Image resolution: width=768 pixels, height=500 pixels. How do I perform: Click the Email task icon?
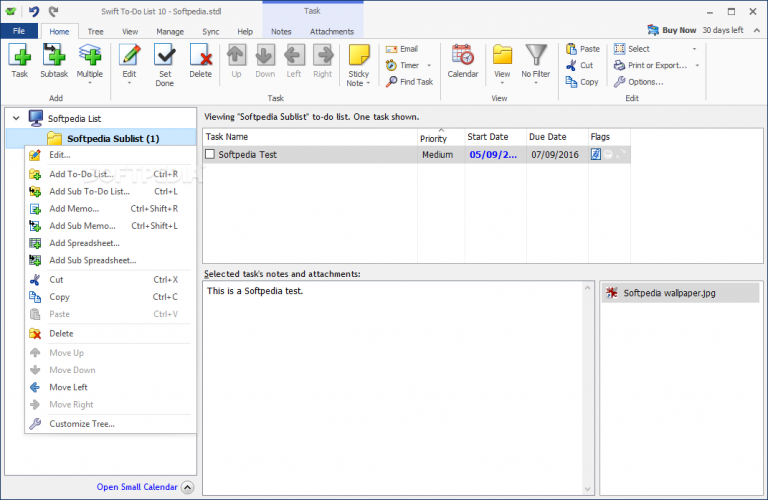tap(391, 49)
